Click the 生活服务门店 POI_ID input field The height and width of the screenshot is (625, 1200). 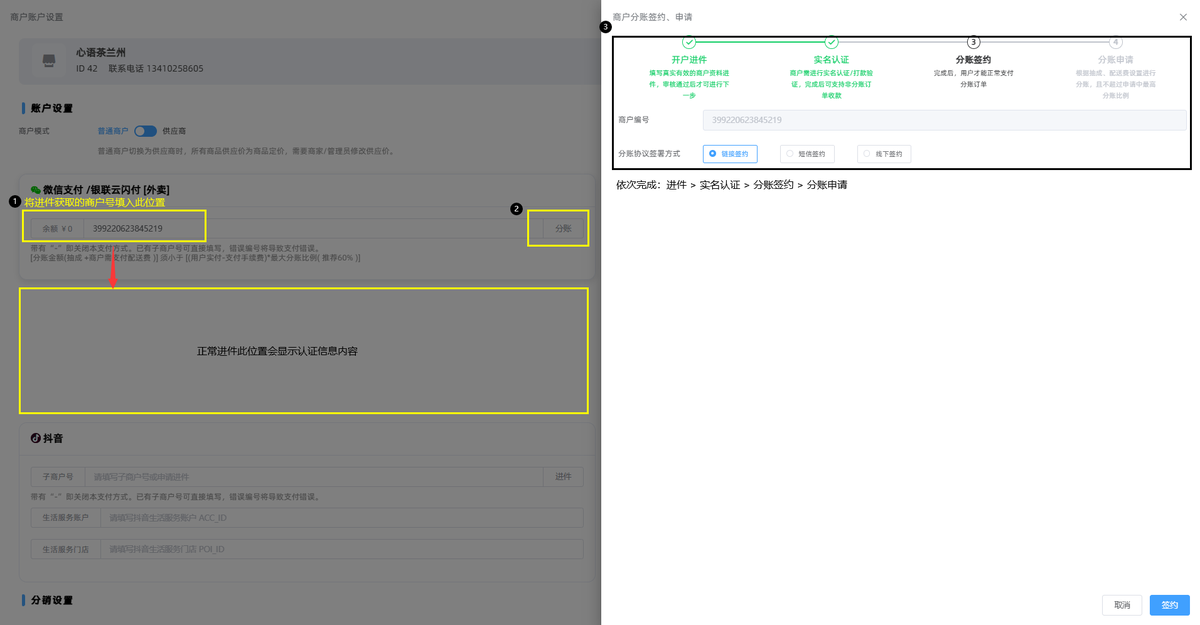(341, 549)
